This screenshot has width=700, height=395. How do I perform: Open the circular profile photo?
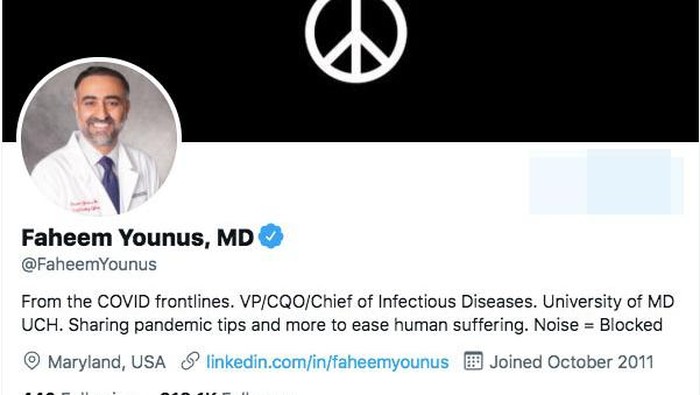(99, 139)
